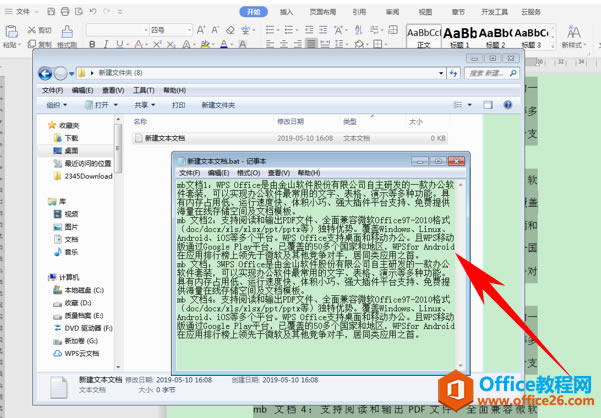Click the Explorer search box
The height and width of the screenshot is (418, 601).
click(x=491, y=73)
